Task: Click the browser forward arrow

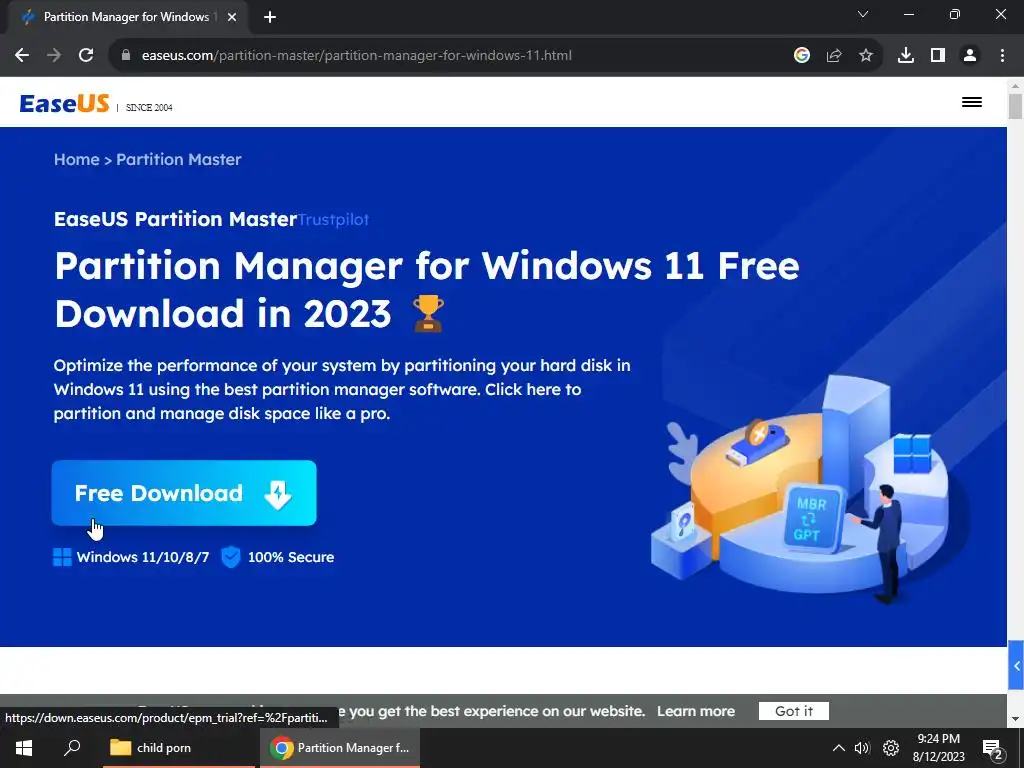Action: pyautogui.click(x=54, y=56)
